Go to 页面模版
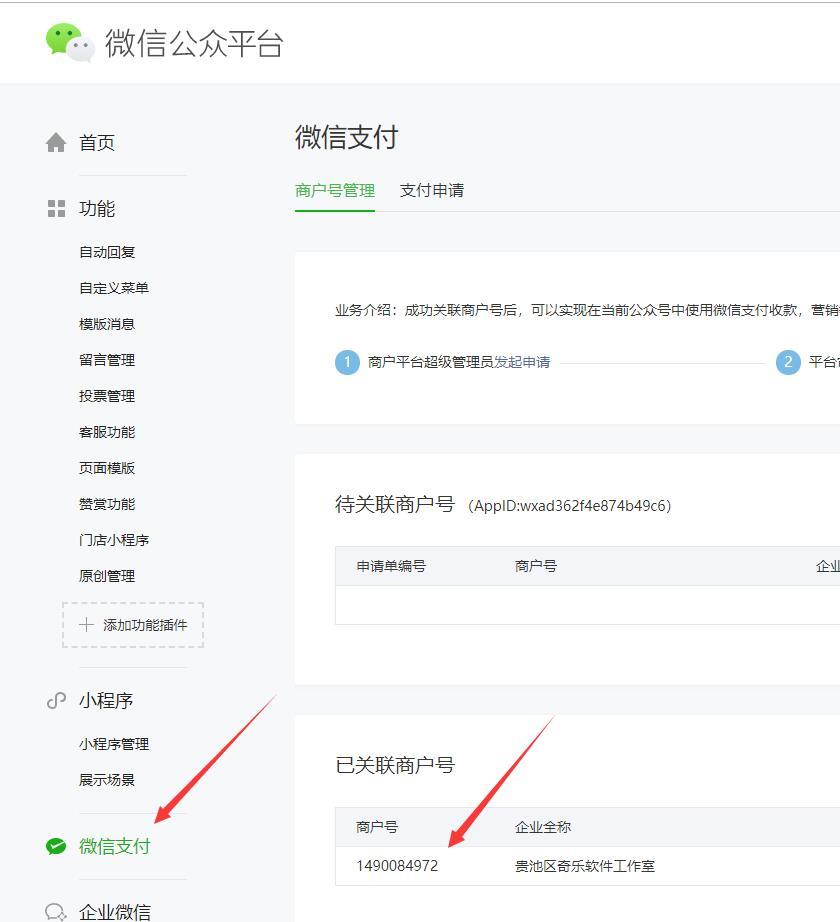This screenshot has width=840, height=922. tap(107, 468)
